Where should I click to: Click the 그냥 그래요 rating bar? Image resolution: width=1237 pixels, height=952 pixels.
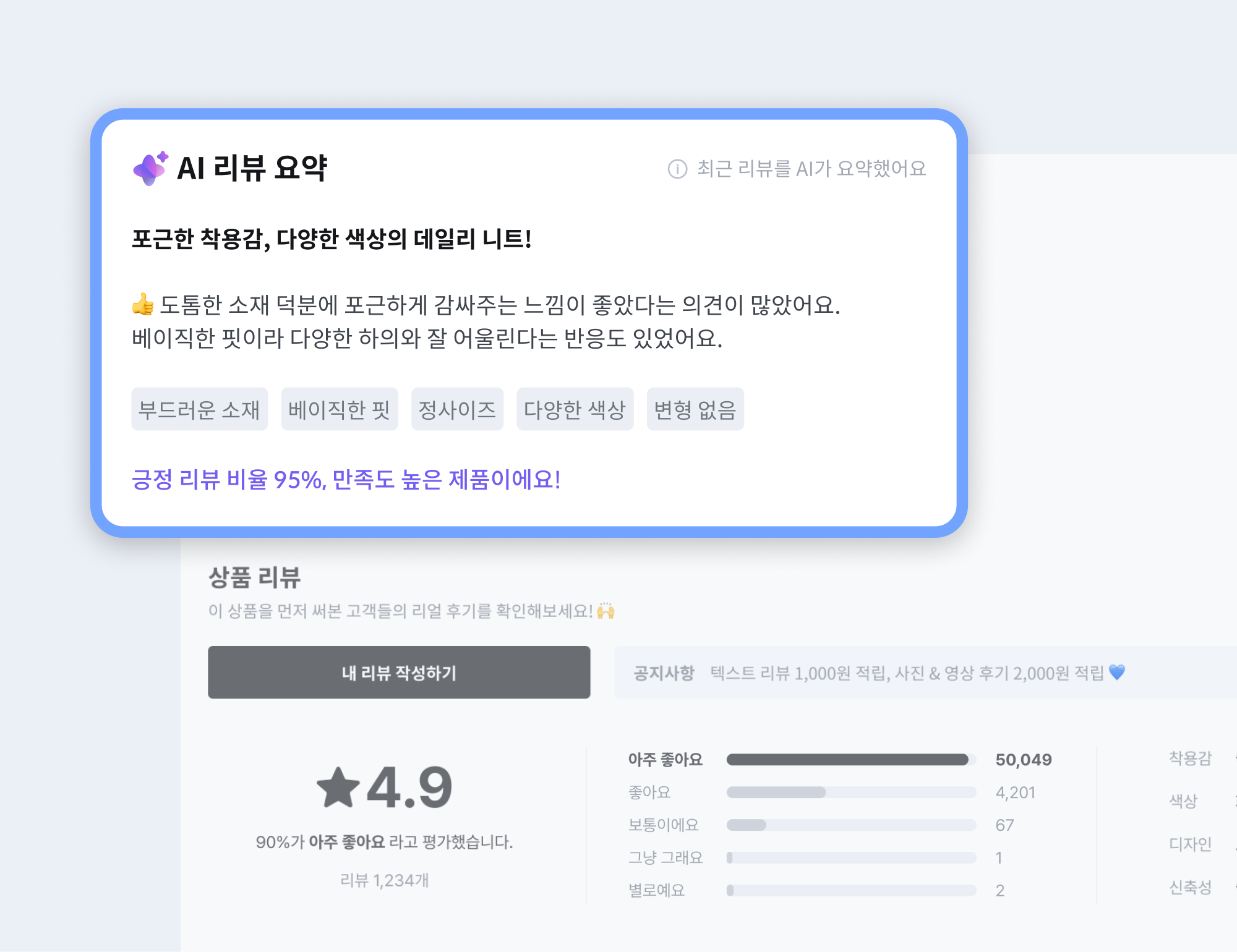coord(850,858)
